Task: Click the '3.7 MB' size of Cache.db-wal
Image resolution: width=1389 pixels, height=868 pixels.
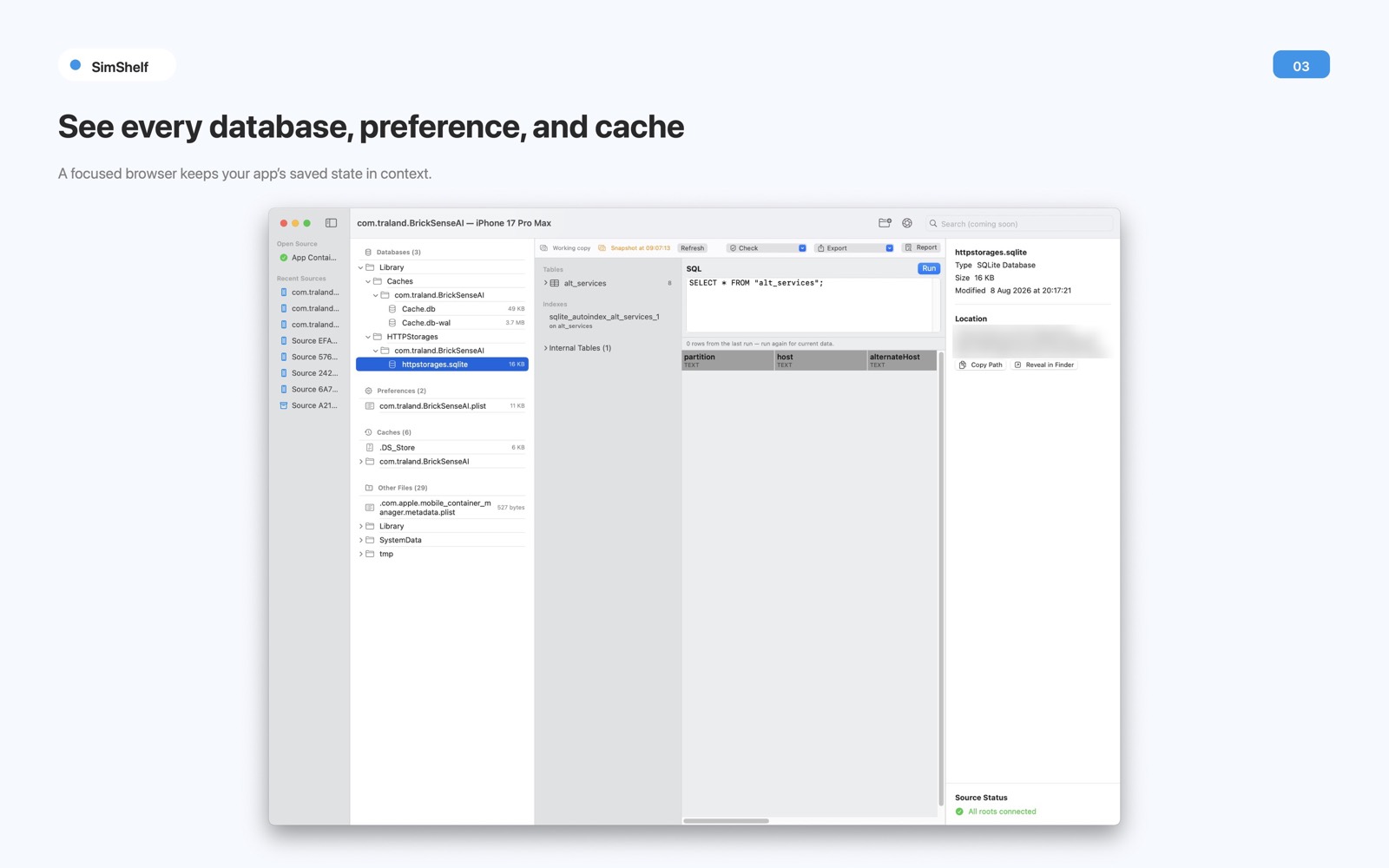Action: [515, 323]
